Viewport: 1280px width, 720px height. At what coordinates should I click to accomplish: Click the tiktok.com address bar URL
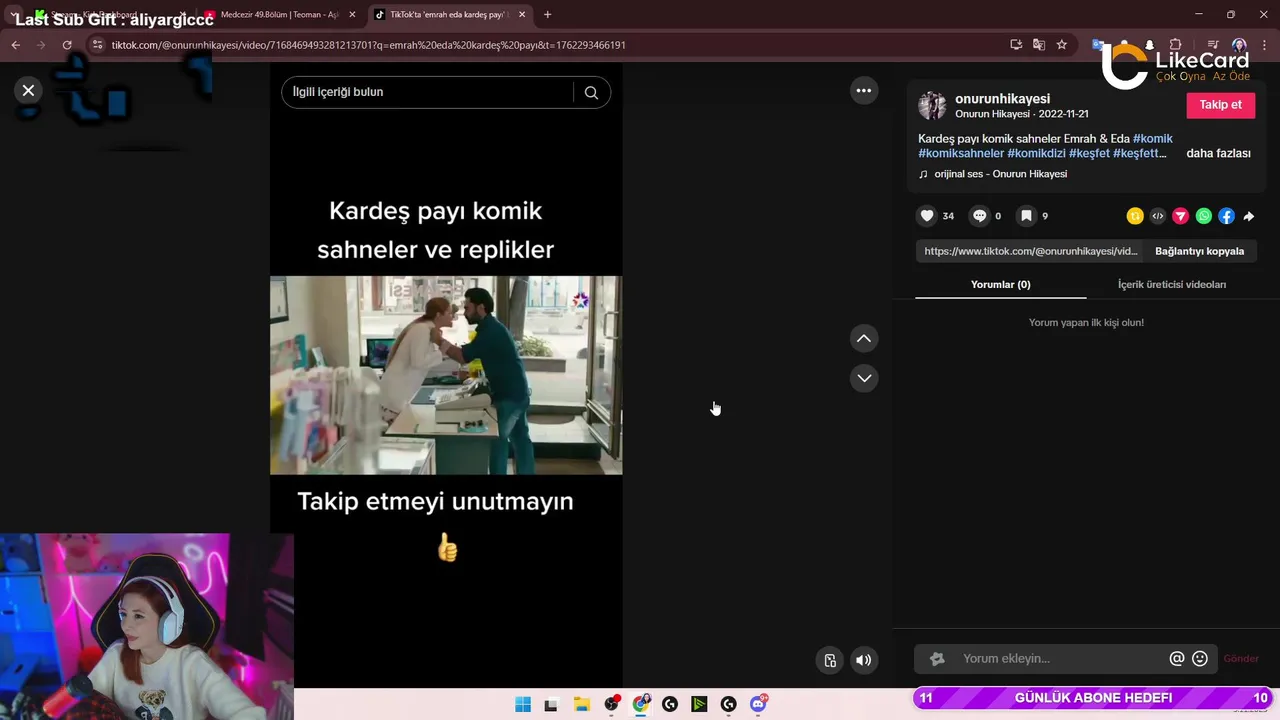[369, 45]
